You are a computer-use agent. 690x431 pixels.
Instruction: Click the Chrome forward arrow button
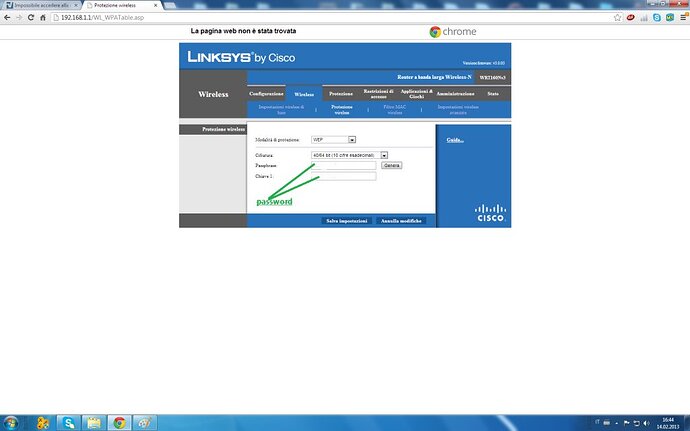[x=19, y=17]
